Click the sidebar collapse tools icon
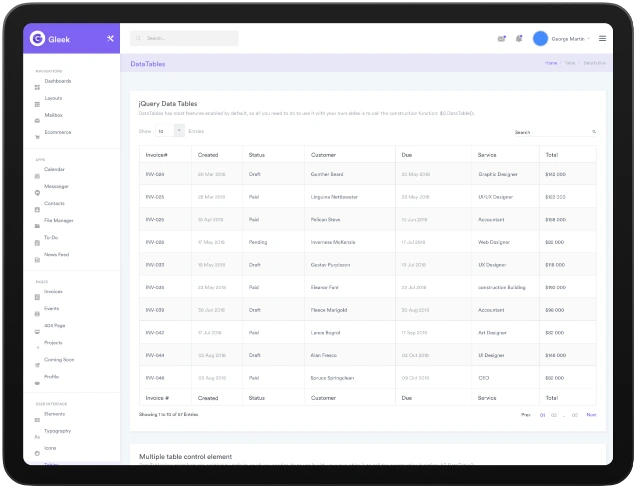Image resolution: width=637 pixels, height=489 pixels. (x=110, y=39)
